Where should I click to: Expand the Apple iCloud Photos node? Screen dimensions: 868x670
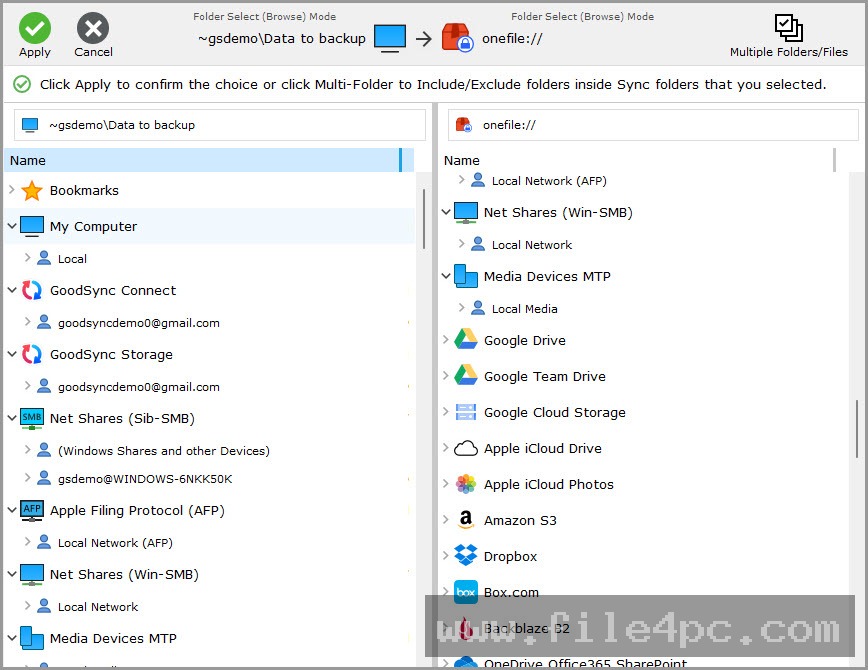[x=446, y=483]
